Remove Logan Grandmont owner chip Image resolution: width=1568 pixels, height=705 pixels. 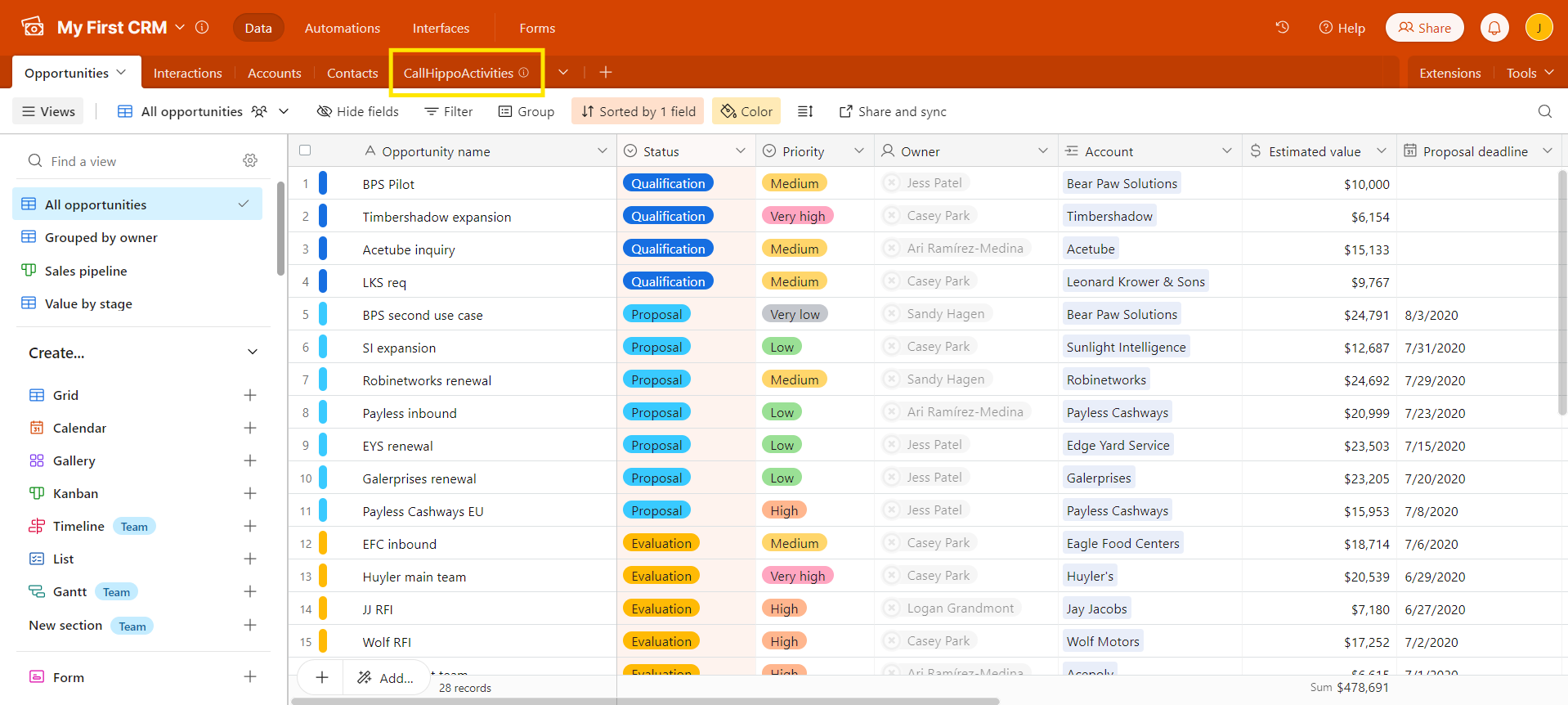892,608
